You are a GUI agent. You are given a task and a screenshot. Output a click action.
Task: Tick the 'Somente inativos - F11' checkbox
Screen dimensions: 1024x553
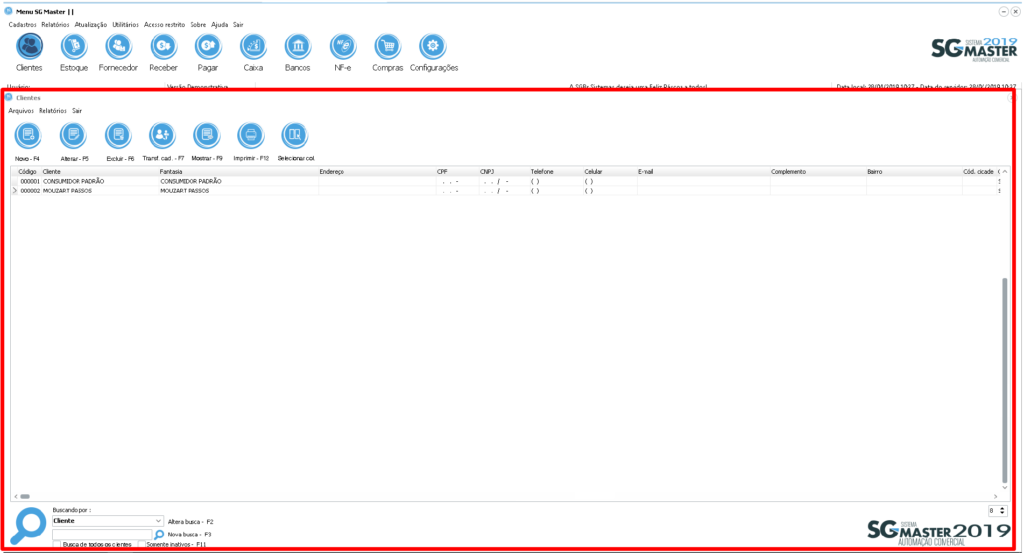tap(142, 545)
